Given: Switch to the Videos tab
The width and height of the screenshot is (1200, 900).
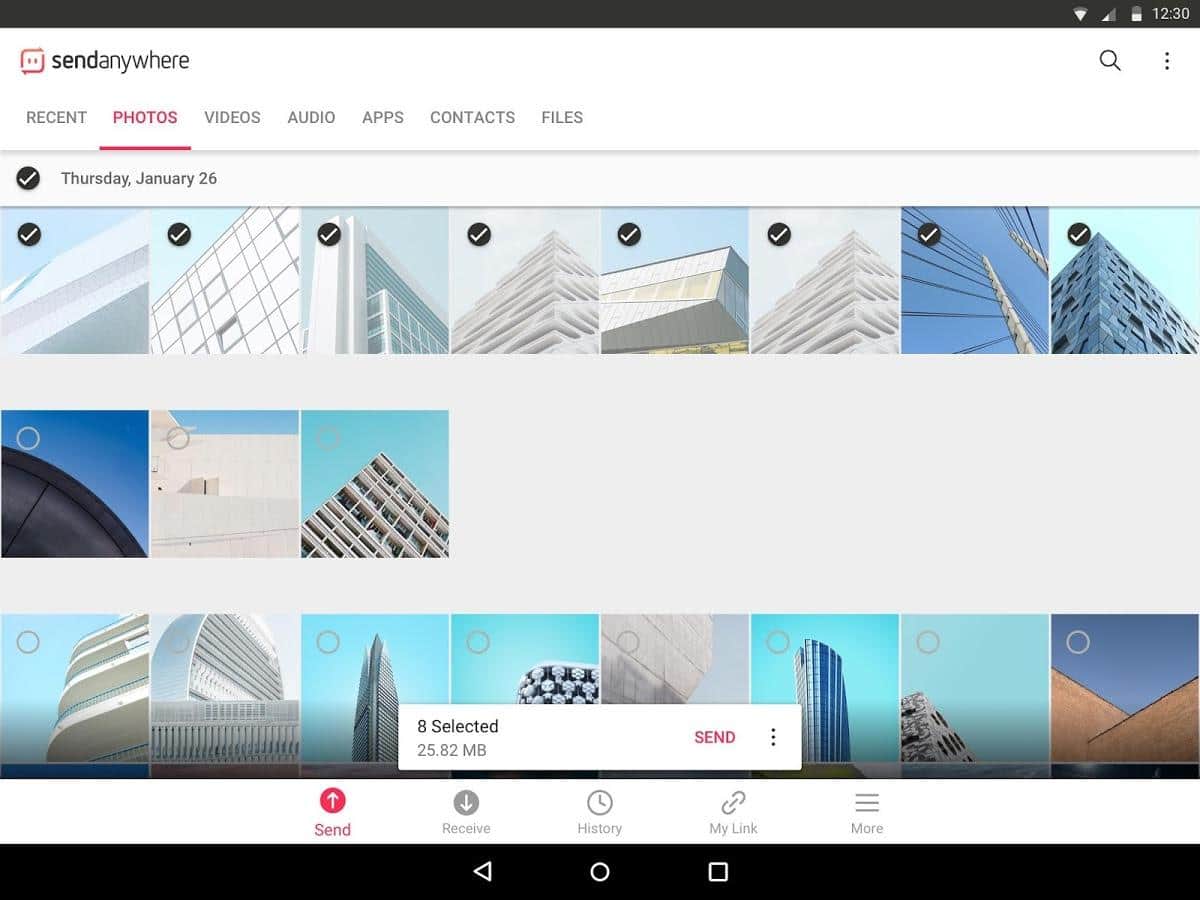Looking at the screenshot, I should point(232,117).
